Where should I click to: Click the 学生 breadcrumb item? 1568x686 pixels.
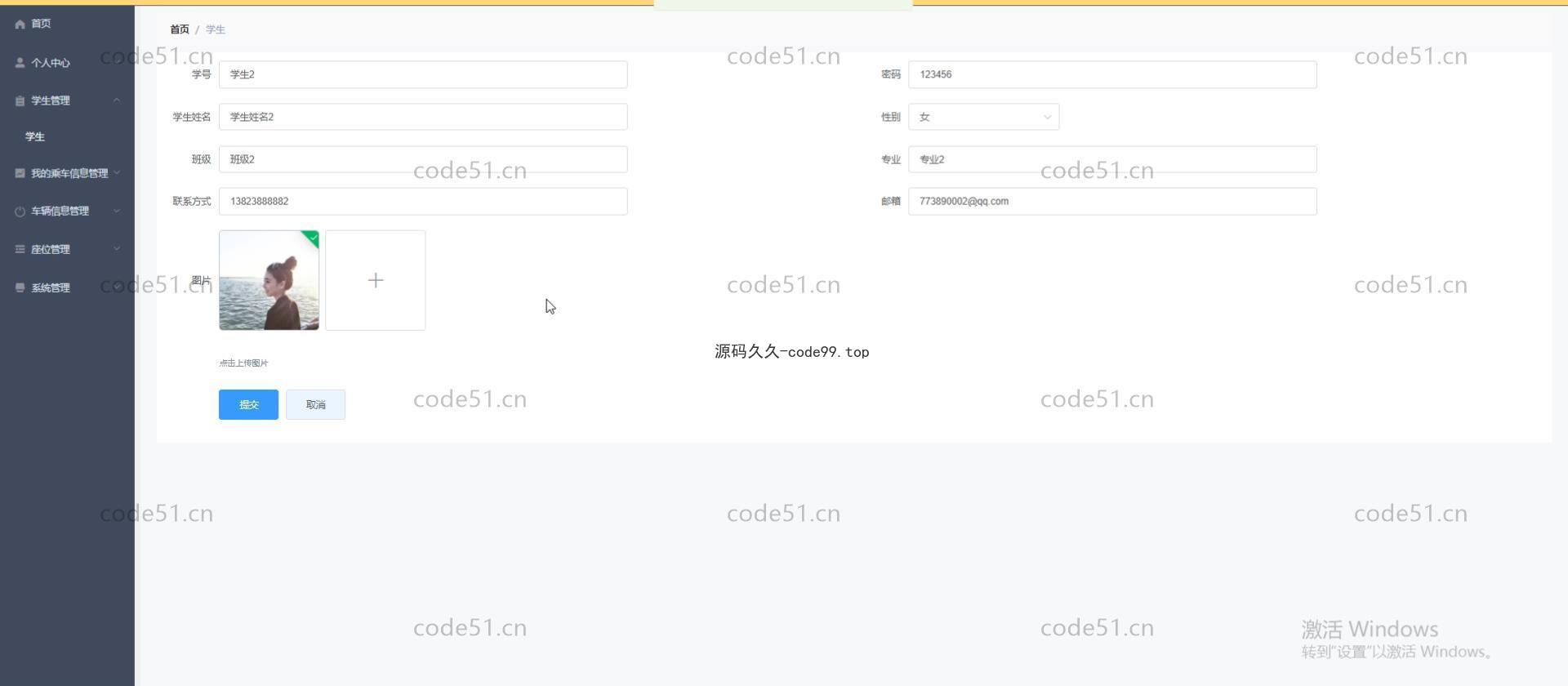pos(216,29)
